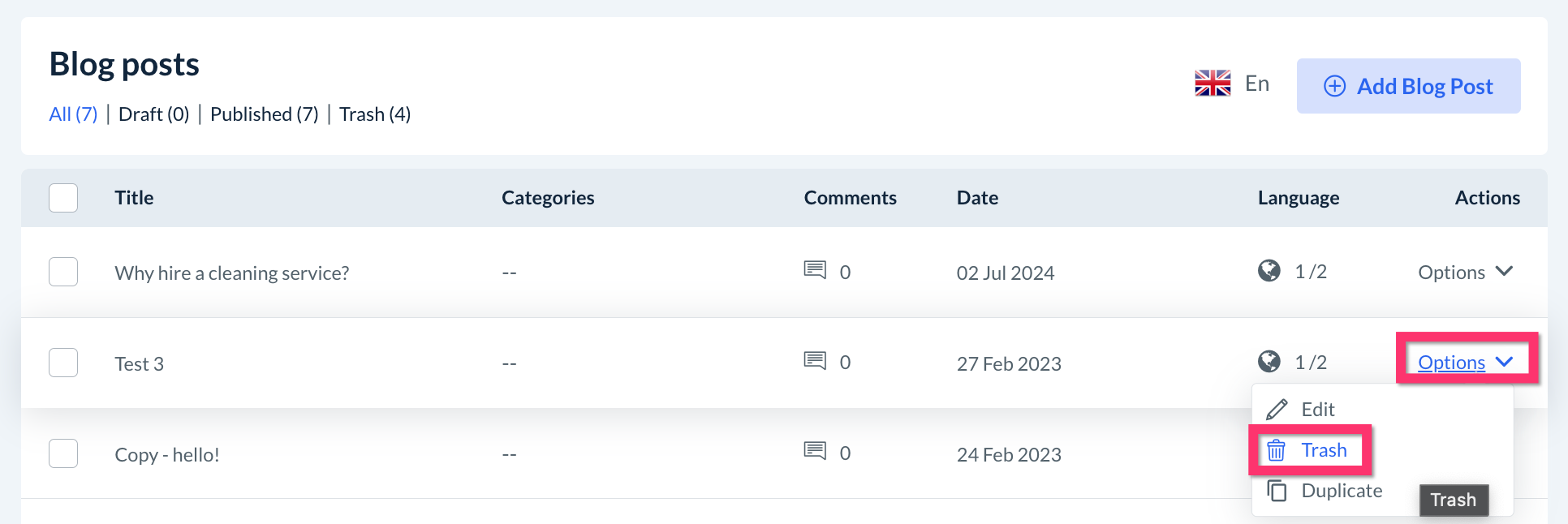Click the UK flag language icon
The height and width of the screenshot is (524, 1568).
click(x=1213, y=84)
